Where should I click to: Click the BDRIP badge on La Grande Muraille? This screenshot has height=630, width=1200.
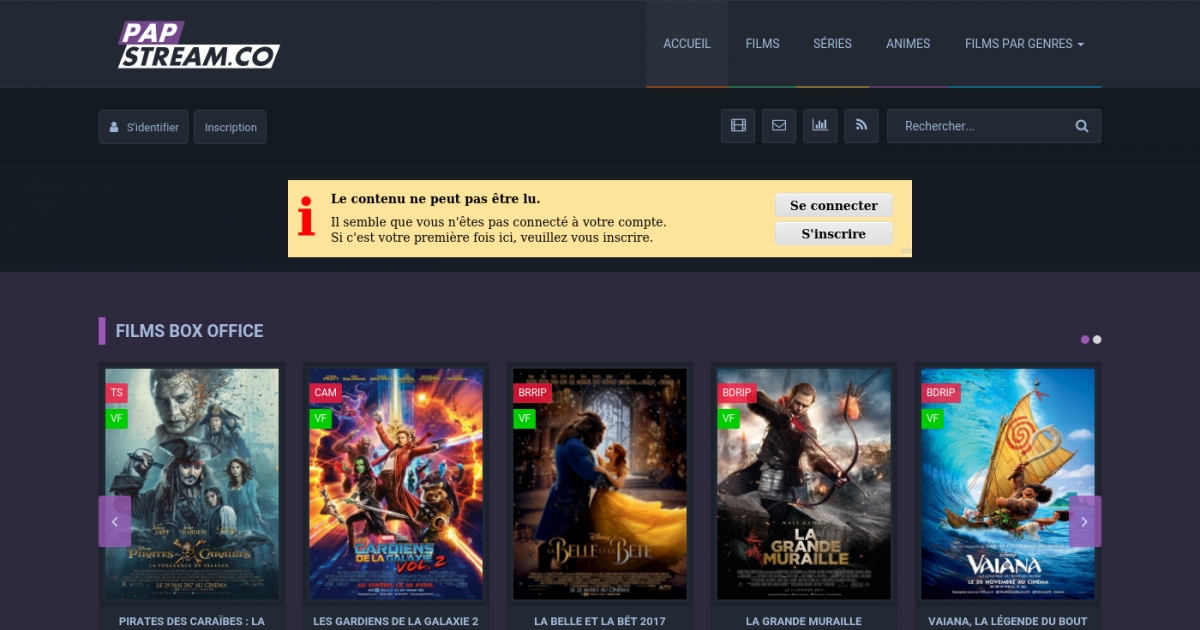(x=737, y=393)
